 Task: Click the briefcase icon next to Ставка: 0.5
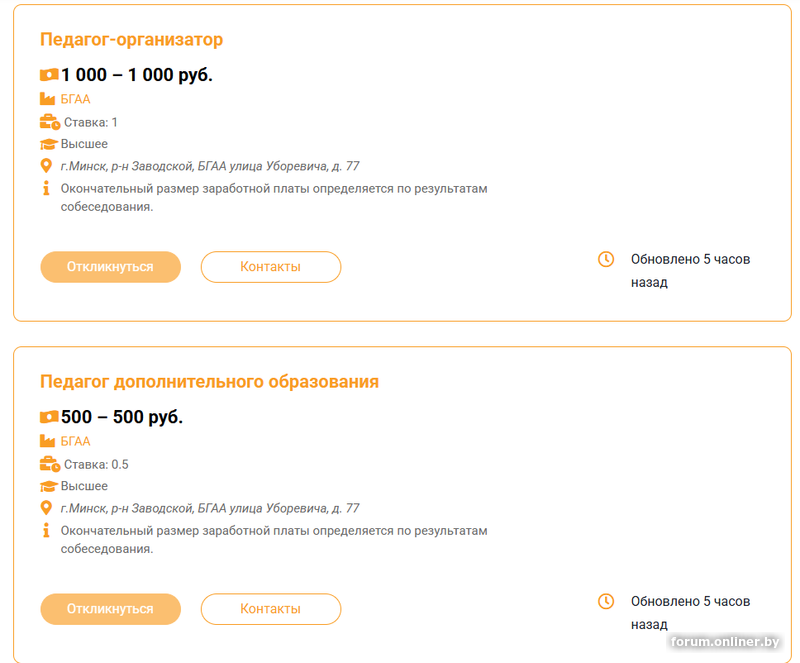tap(49, 464)
